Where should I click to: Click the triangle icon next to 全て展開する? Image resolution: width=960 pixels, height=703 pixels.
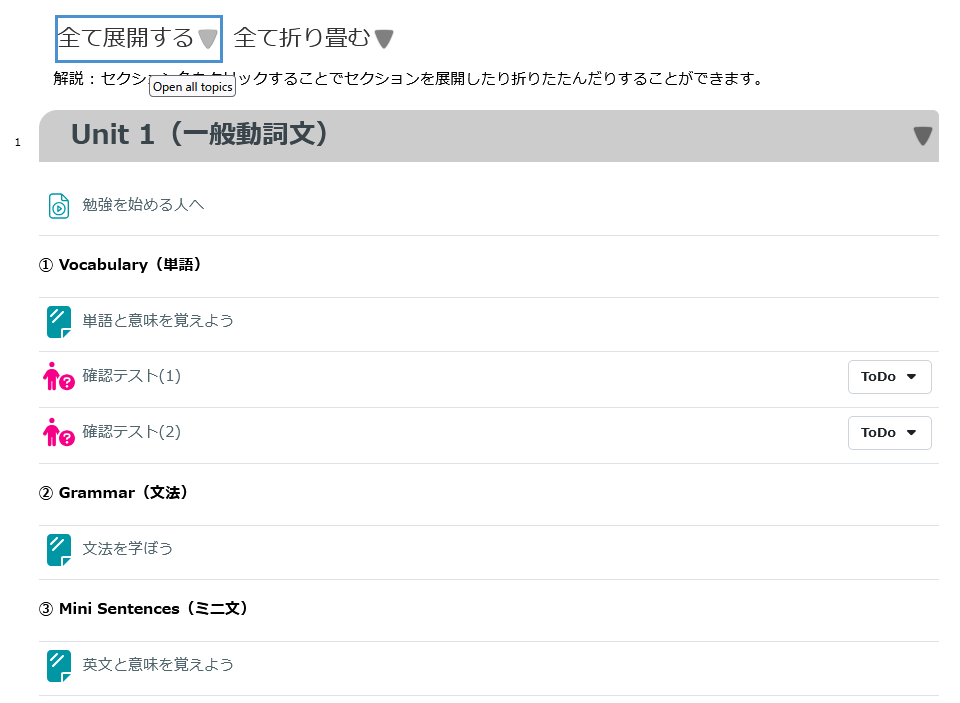point(208,39)
